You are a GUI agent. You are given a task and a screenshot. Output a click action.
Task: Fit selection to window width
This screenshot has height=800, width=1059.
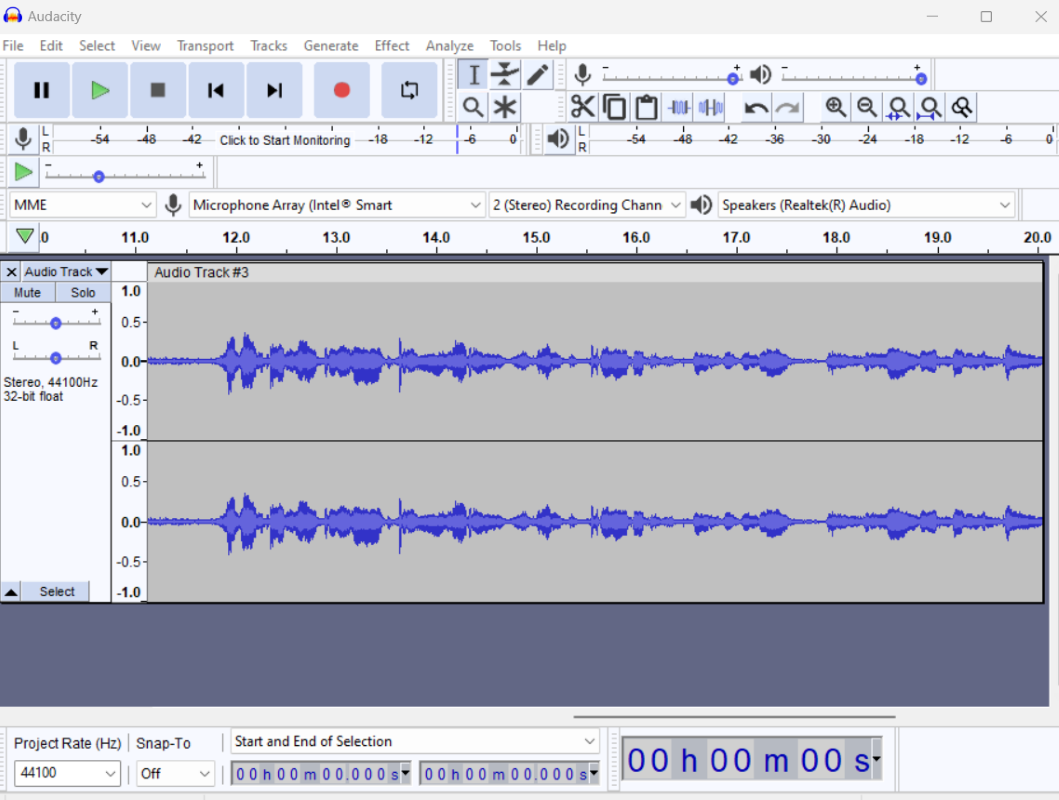899,107
